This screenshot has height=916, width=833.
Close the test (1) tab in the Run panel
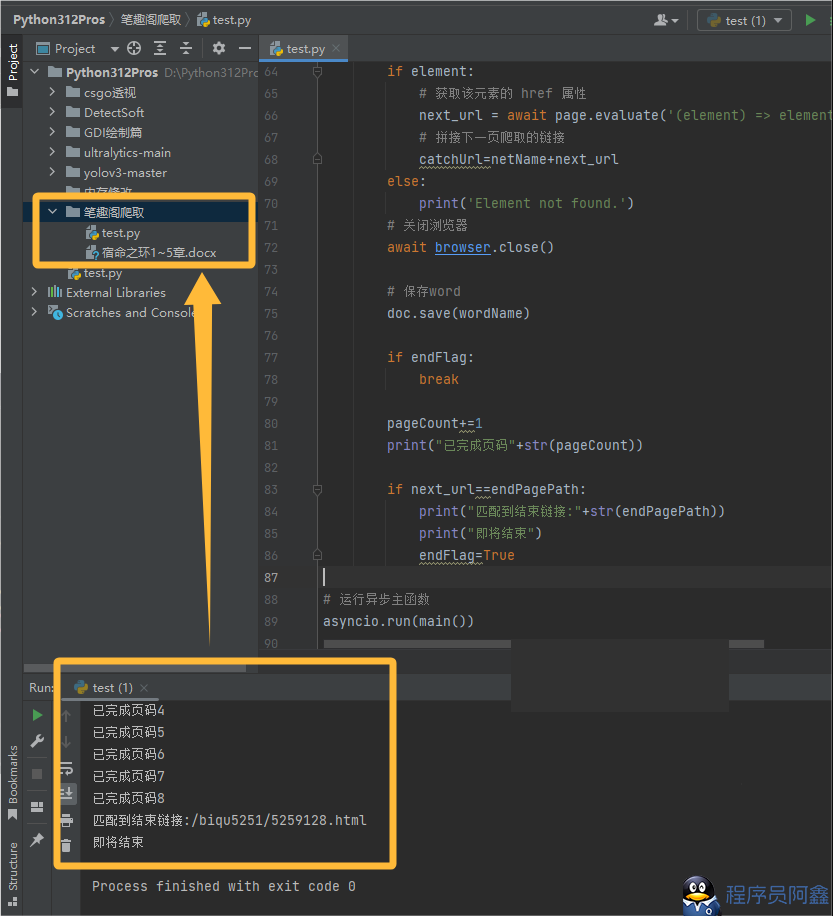tap(144, 688)
